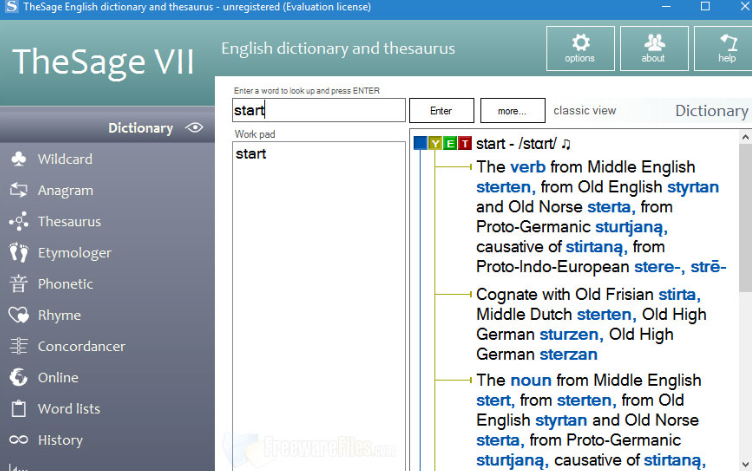Screen dimensions: 752x471
Task: Click the blue square tag
Action: click(x=420, y=143)
